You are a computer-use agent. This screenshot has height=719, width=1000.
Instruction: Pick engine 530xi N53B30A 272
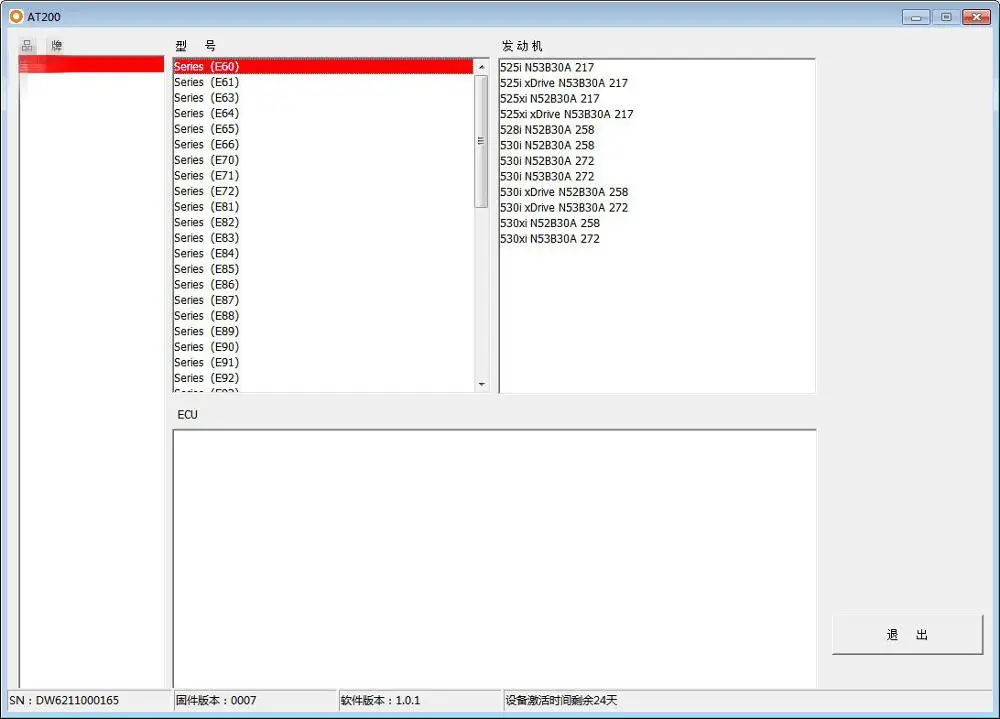coord(550,239)
